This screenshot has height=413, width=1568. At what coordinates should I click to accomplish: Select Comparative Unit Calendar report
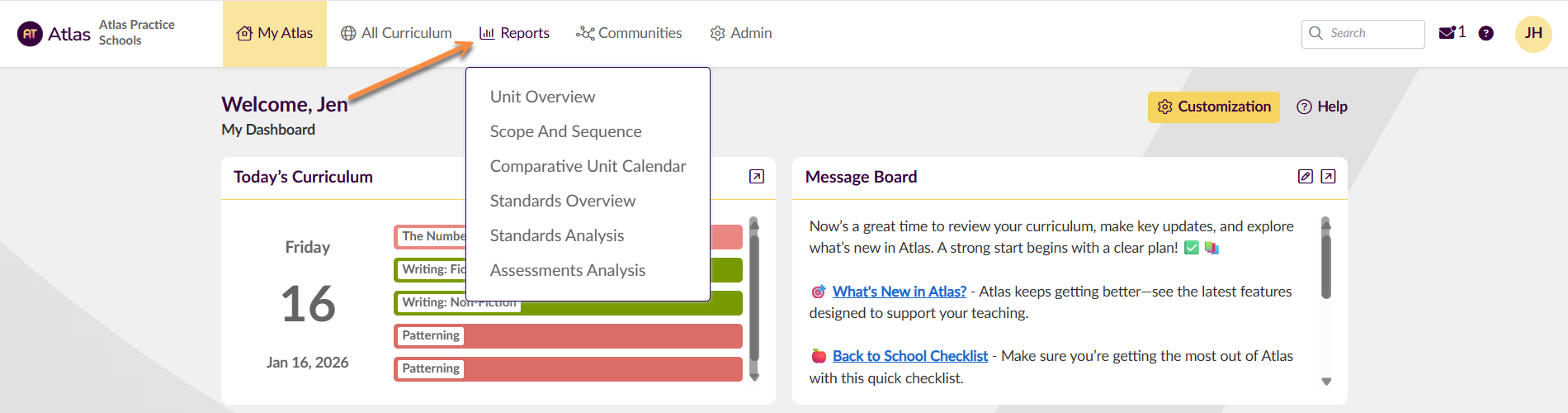click(x=588, y=166)
